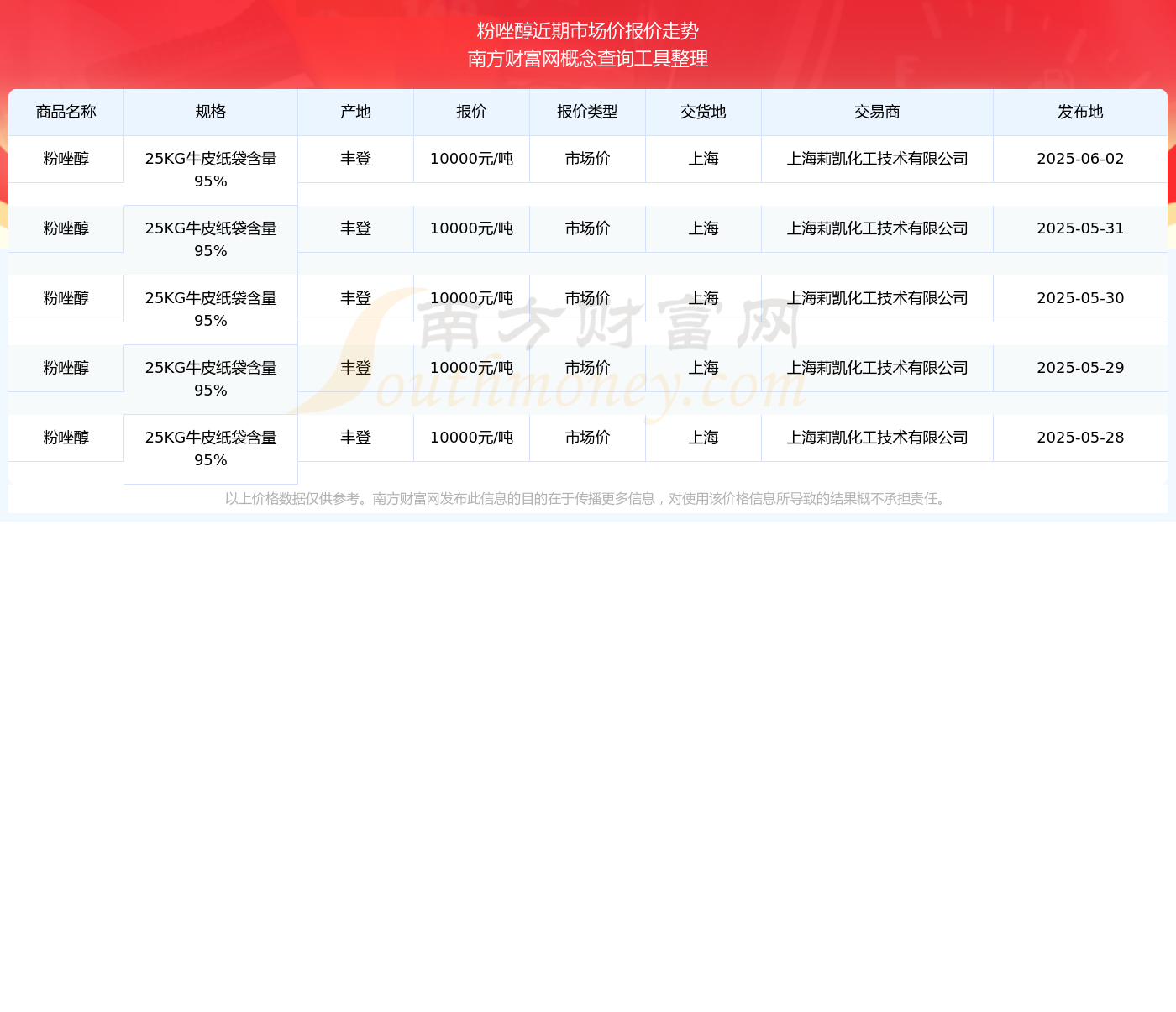Click the 规格 column header
This screenshot has height=1012, width=1176.
click(211, 113)
